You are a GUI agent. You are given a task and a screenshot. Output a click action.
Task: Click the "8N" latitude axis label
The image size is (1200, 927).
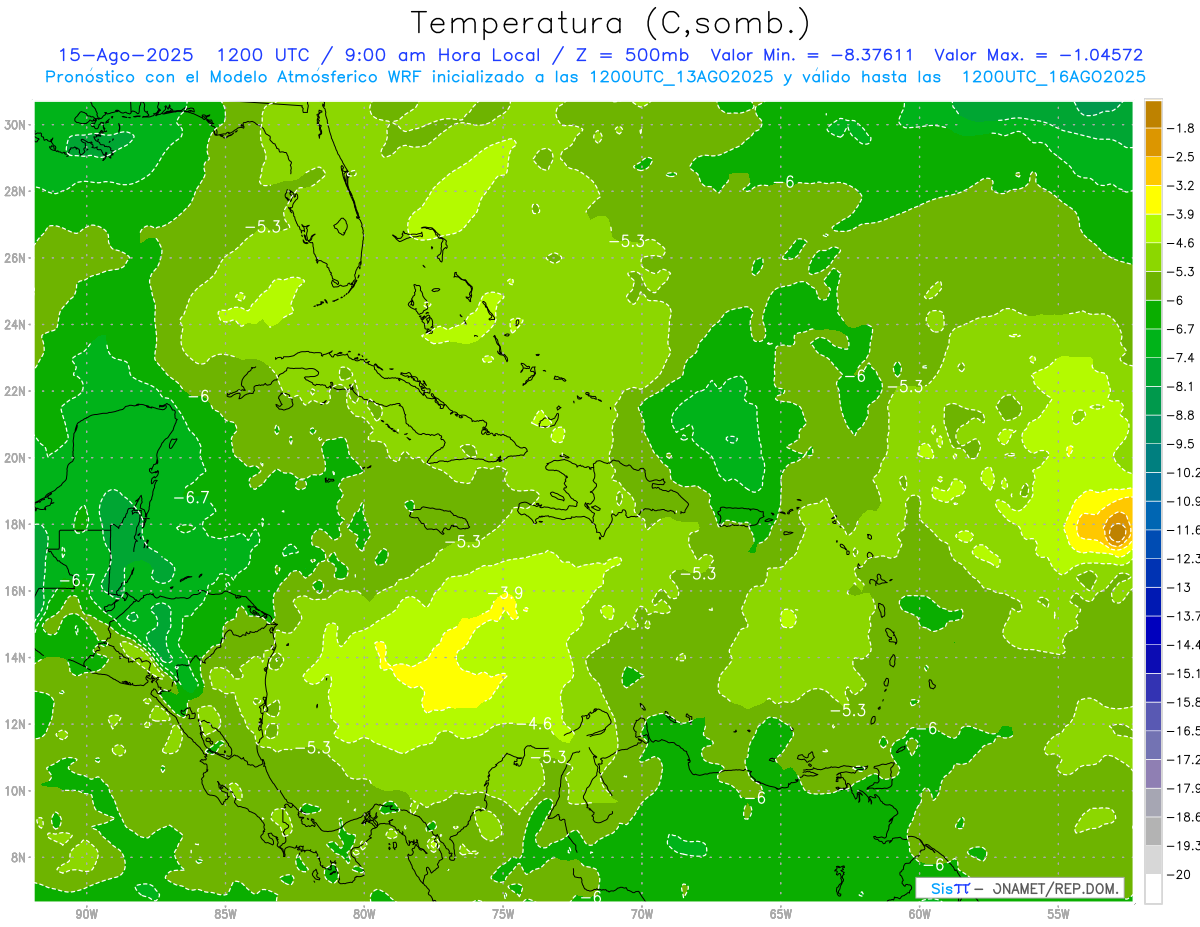20,857
